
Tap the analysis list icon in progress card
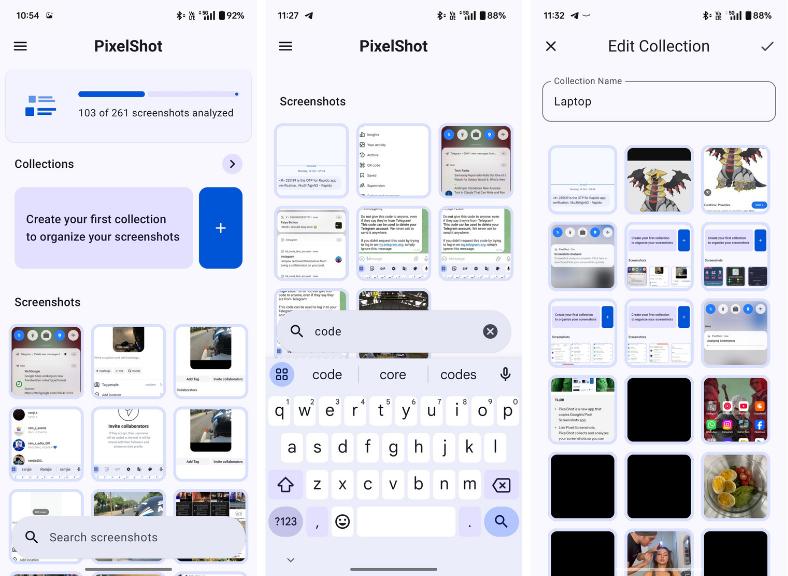[41, 106]
